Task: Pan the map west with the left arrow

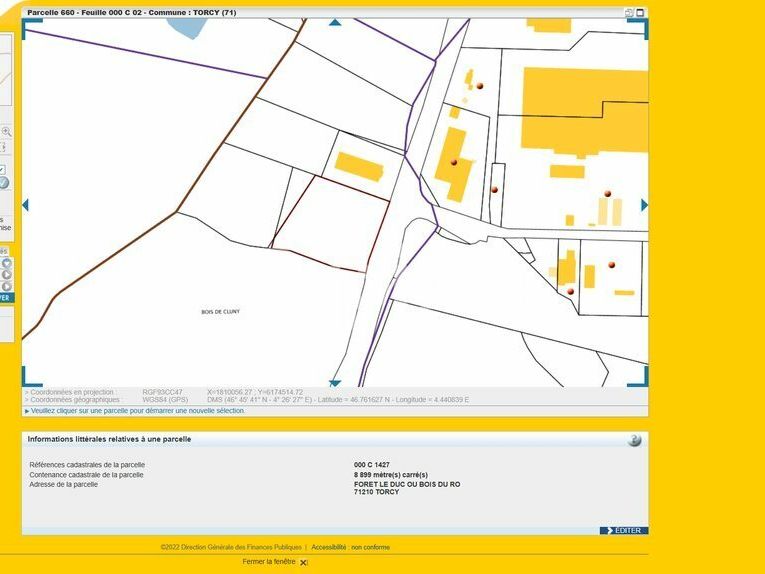Action: coord(26,205)
